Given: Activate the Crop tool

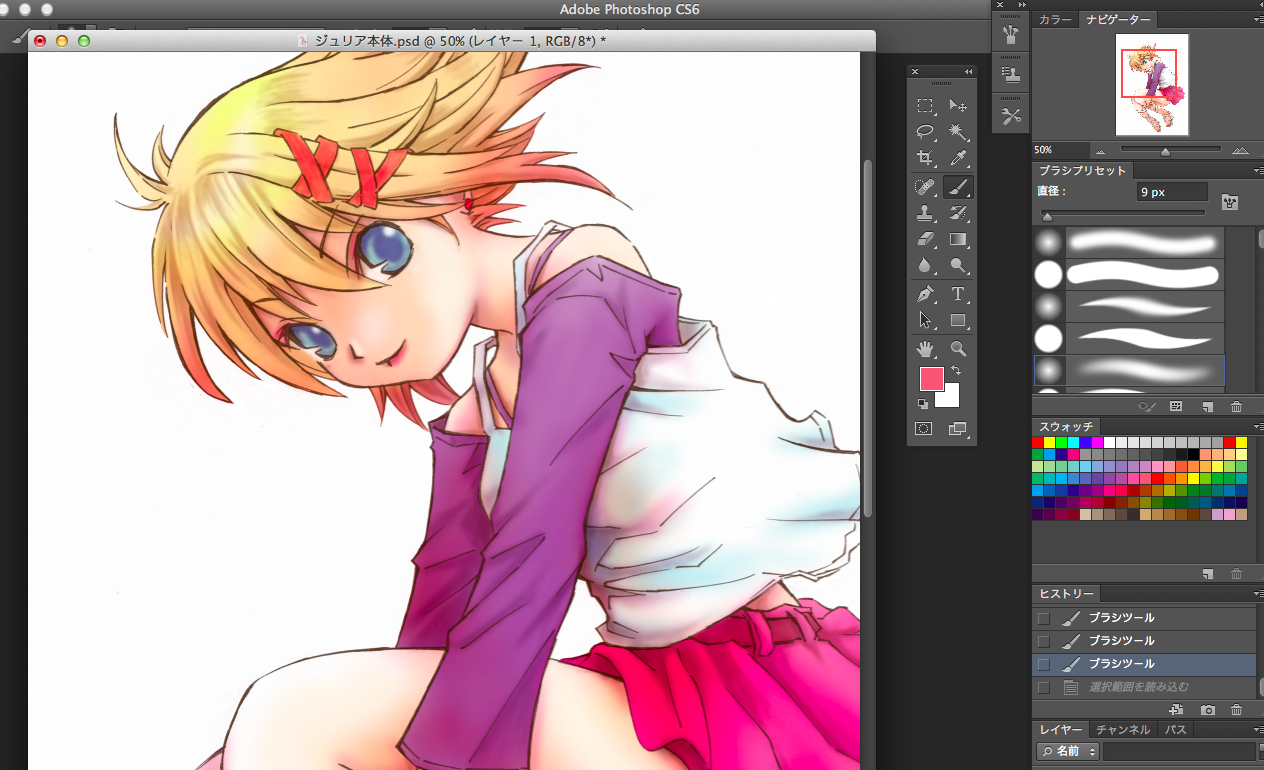Looking at the screenshot, I should [925, 158].
